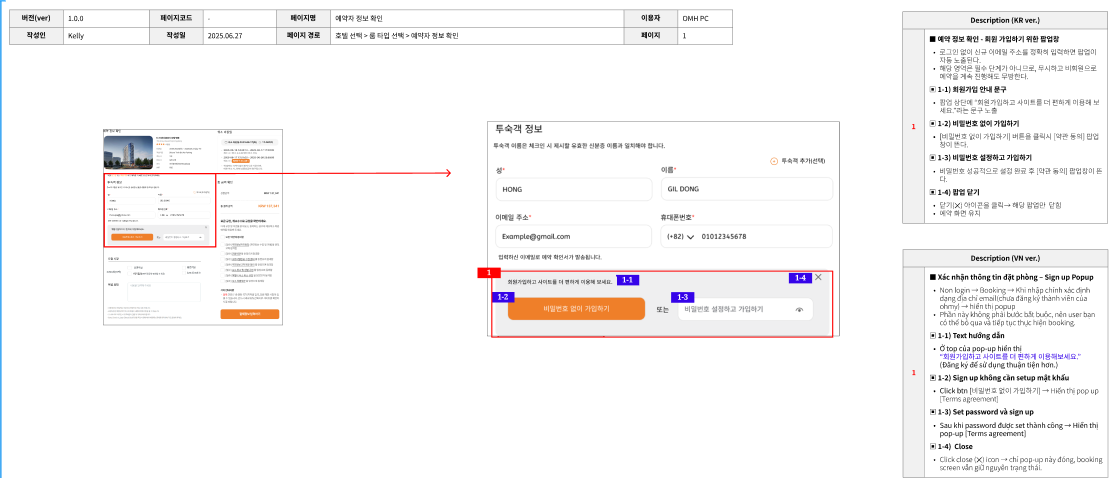Screen dimensions: 1117x478
Task: Click the 이용자 header cell
Action: click(x=651, y=19)
